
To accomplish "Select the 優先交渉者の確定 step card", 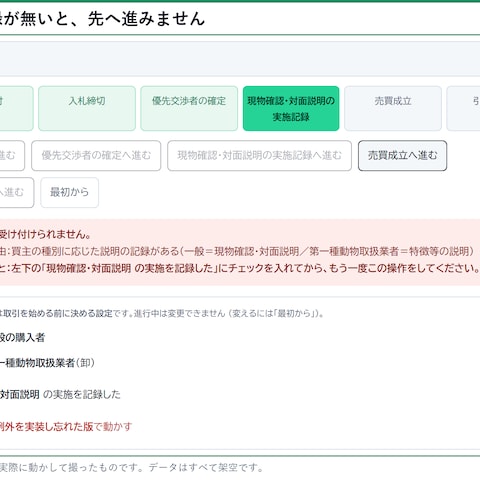I will [189, 108].
